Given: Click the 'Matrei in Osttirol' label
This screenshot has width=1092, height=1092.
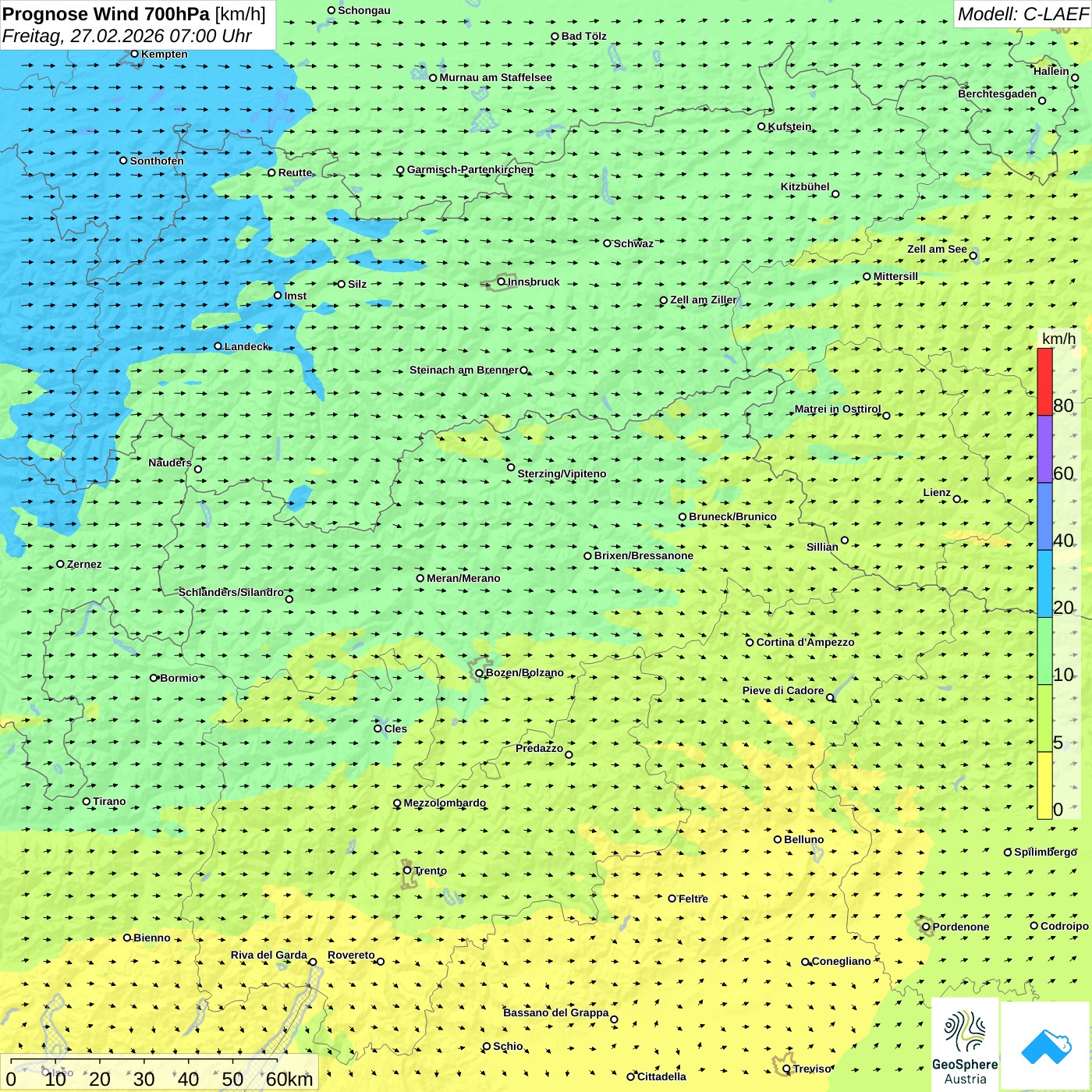Looking at the screenshot, I should point(838,409).
